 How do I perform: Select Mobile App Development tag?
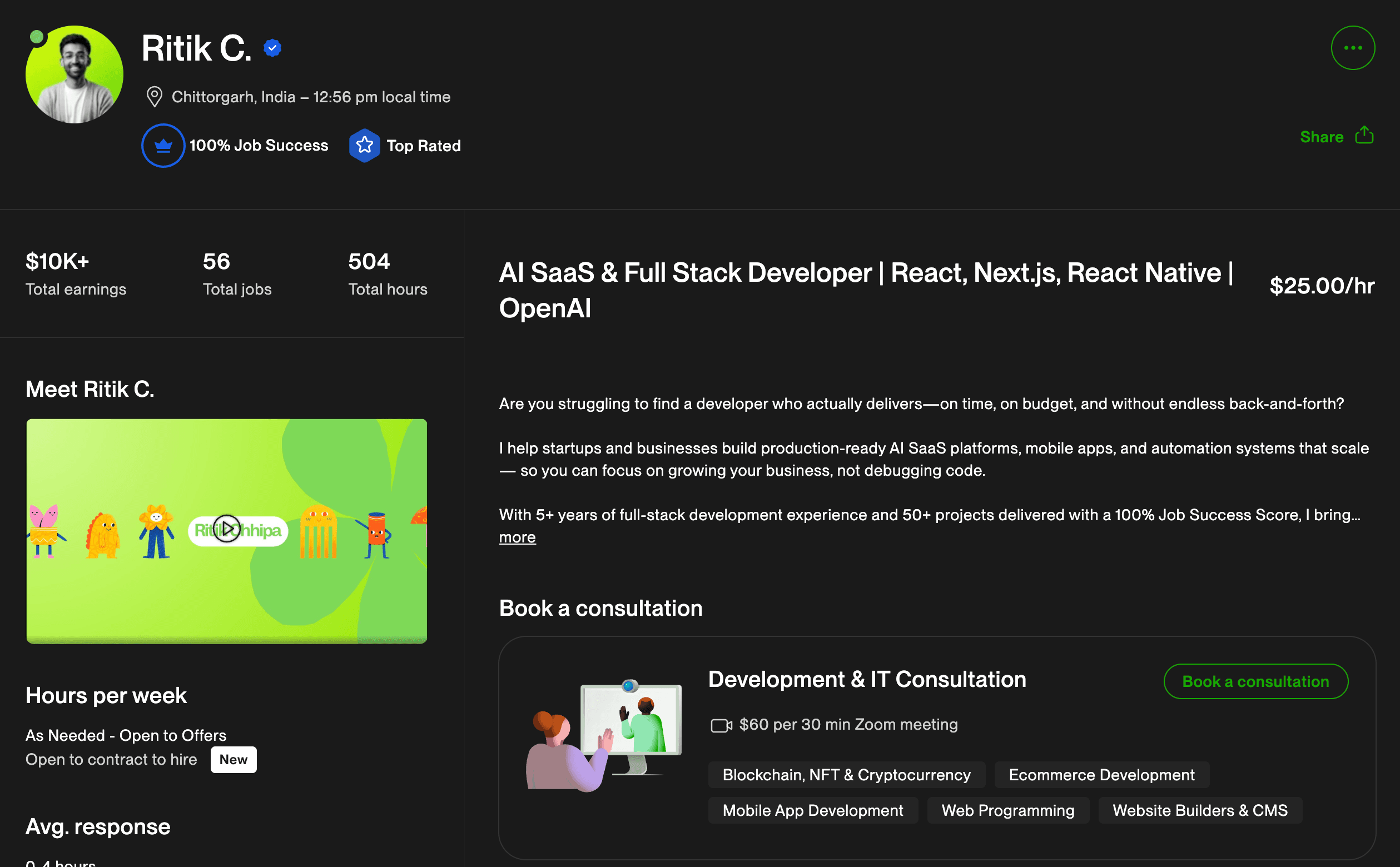click(813, 810)
